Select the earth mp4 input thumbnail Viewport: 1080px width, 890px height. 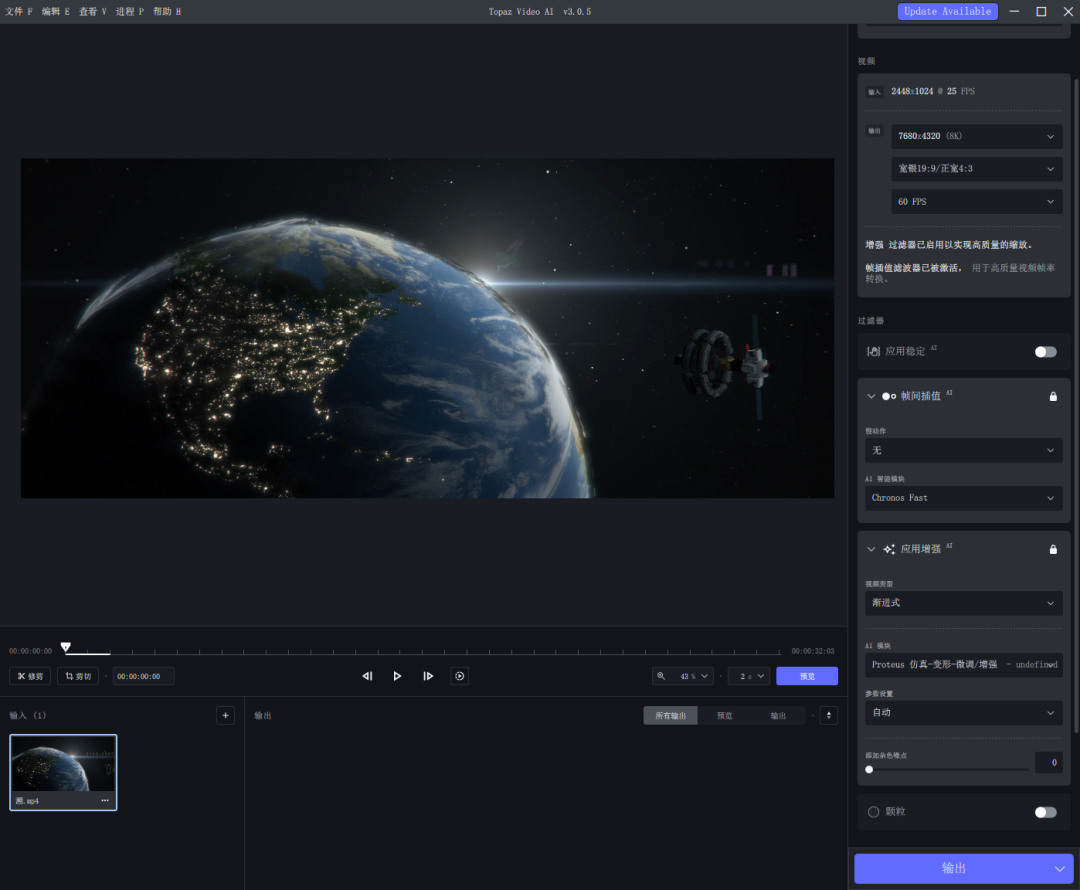click(63, 772)
